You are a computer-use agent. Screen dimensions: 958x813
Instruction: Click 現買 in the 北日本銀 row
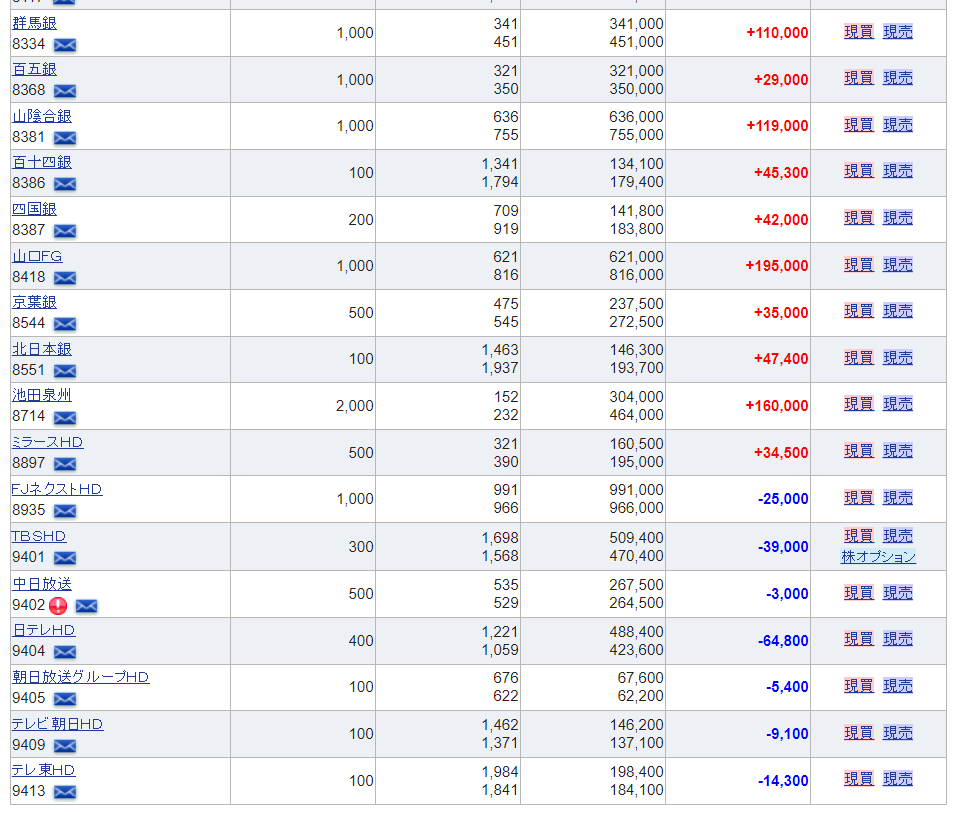point(859,358)
